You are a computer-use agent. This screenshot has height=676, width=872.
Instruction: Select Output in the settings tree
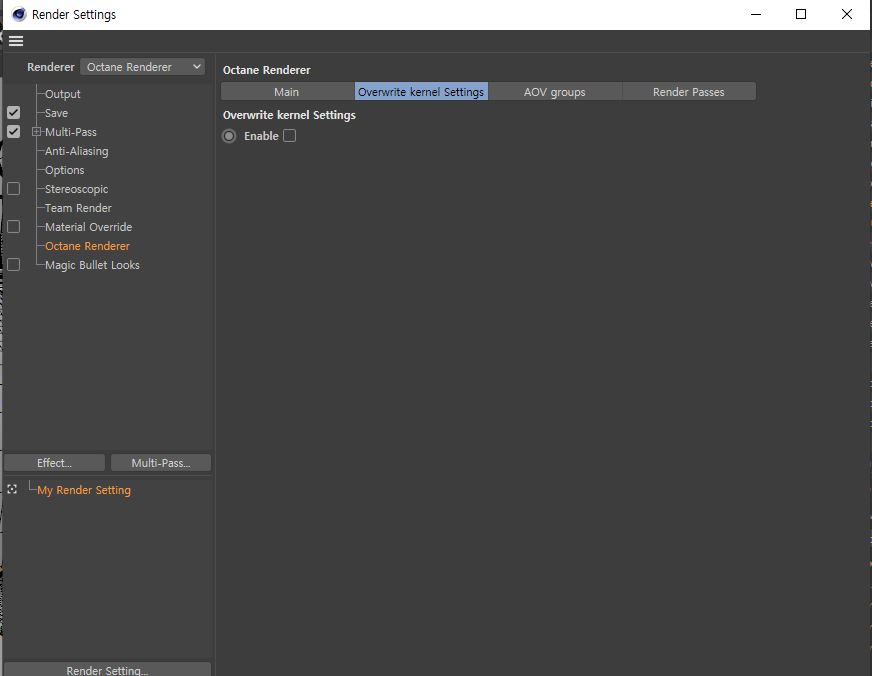[x=62, y=94]
